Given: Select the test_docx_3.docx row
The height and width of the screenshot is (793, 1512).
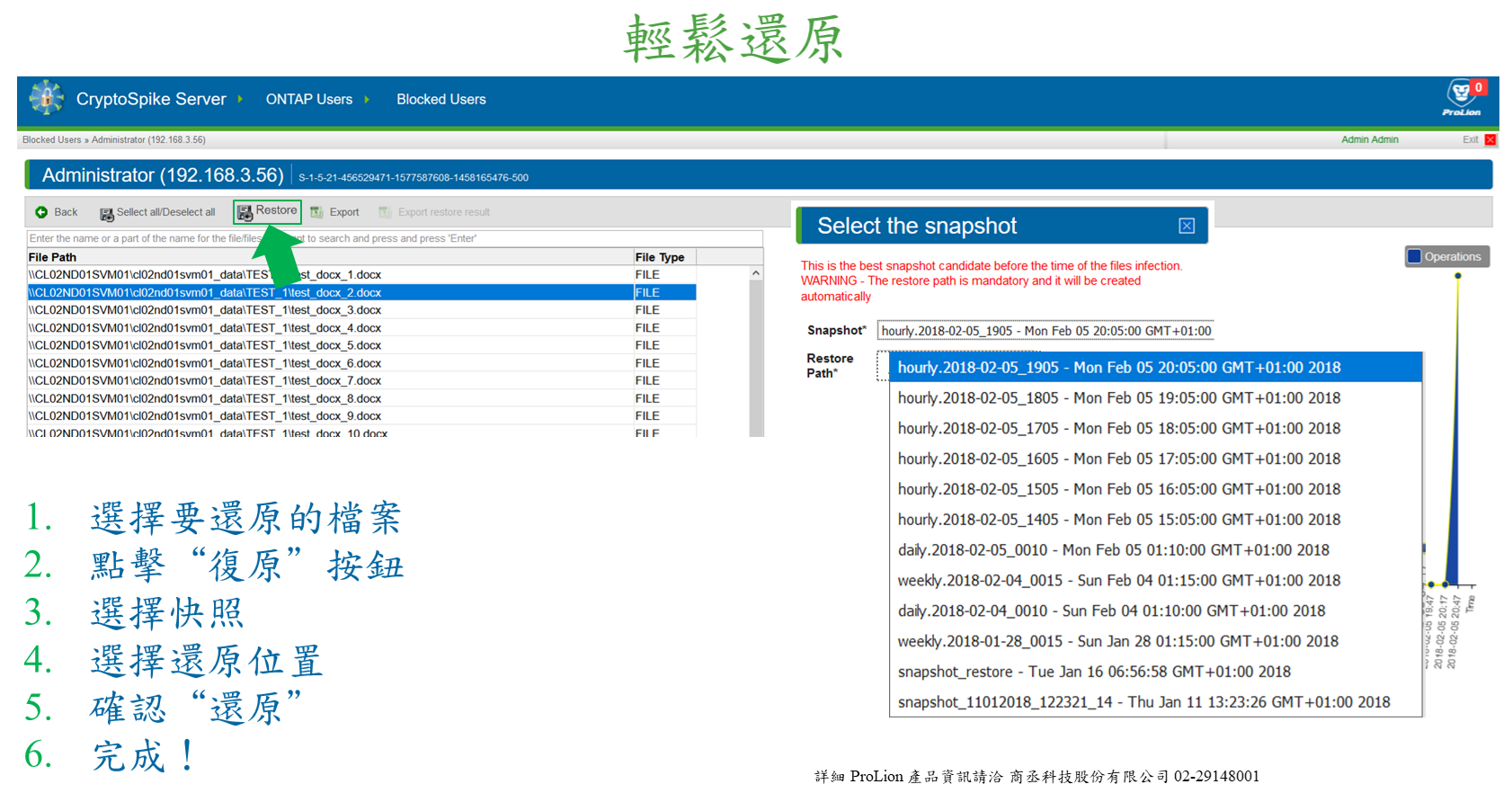Looking at the screenshot, I should pos(361,309).
